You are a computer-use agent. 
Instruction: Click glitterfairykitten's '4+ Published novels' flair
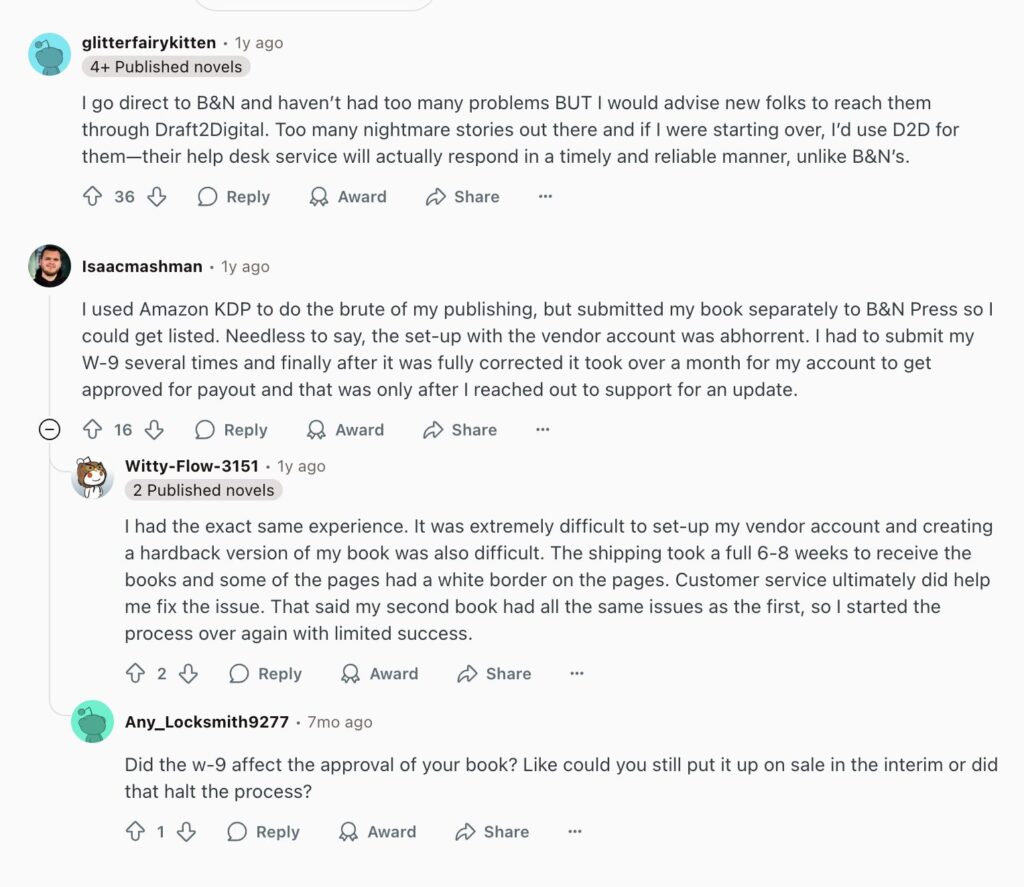[x=166, y=67]
